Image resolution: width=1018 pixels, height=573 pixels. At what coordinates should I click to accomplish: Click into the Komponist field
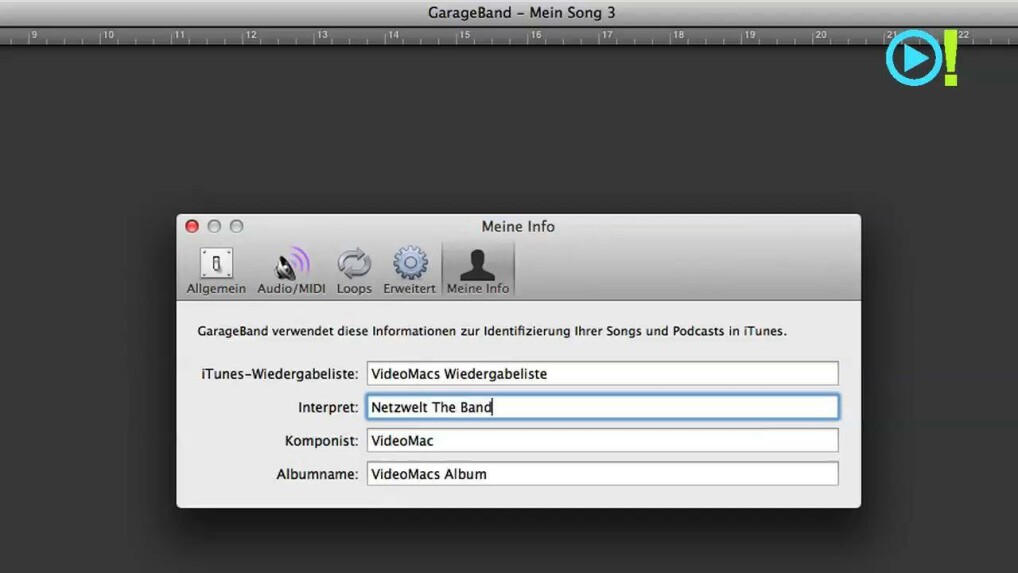[602, 441]
